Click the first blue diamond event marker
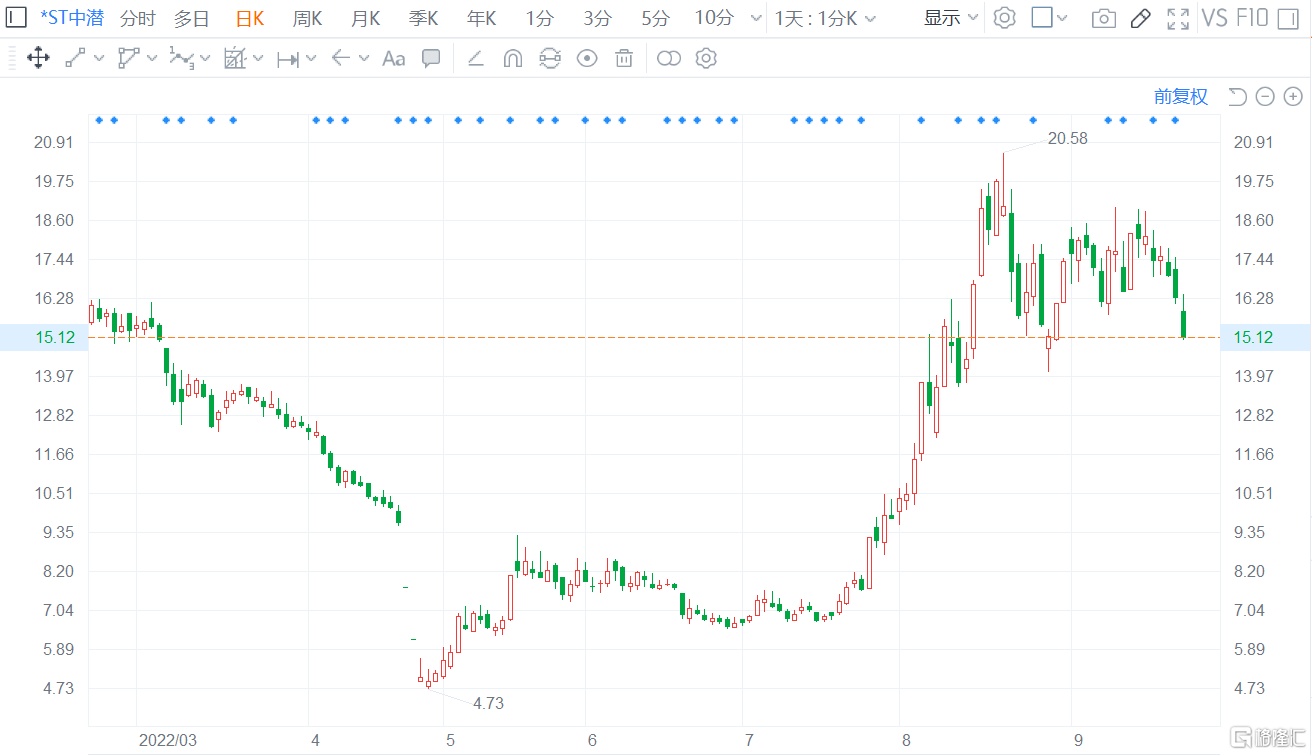This screenshot has height=755, width=1312. point(99,120)
